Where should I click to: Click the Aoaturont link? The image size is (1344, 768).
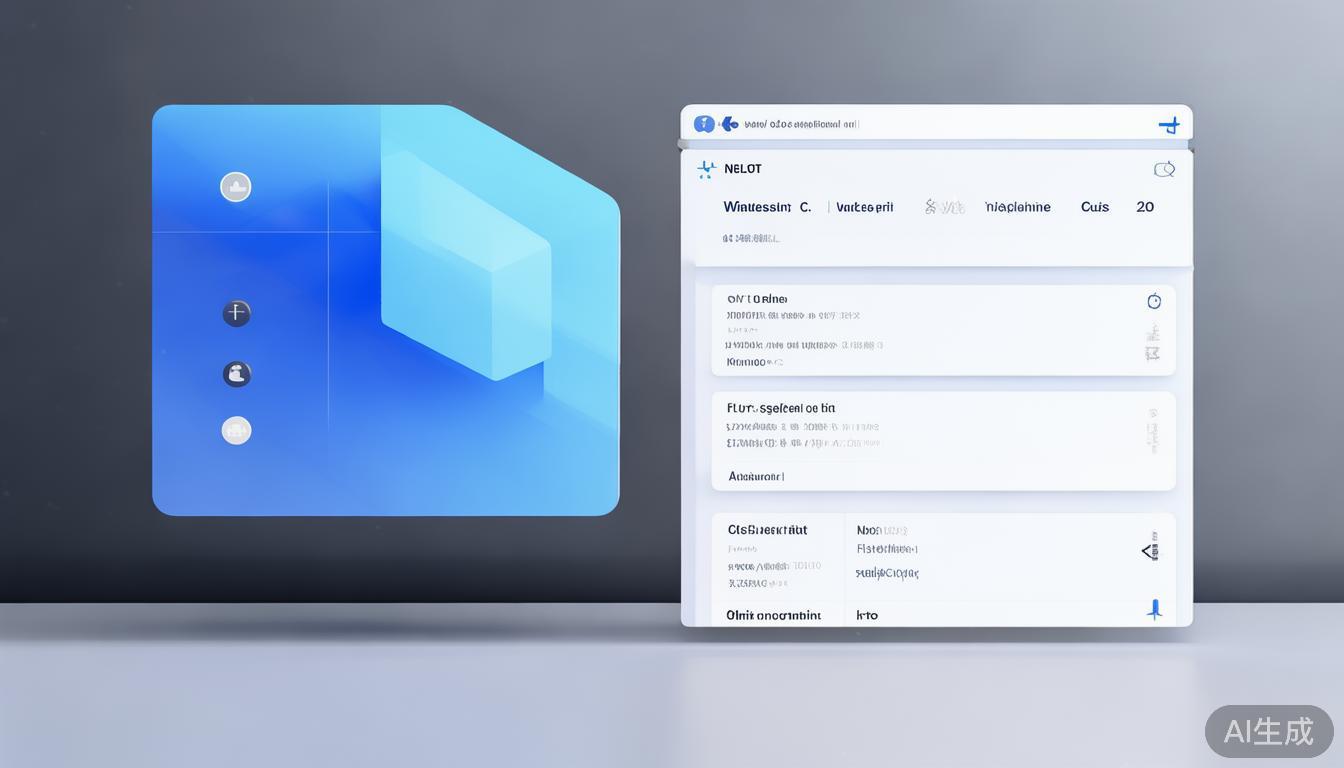point(756,477)
